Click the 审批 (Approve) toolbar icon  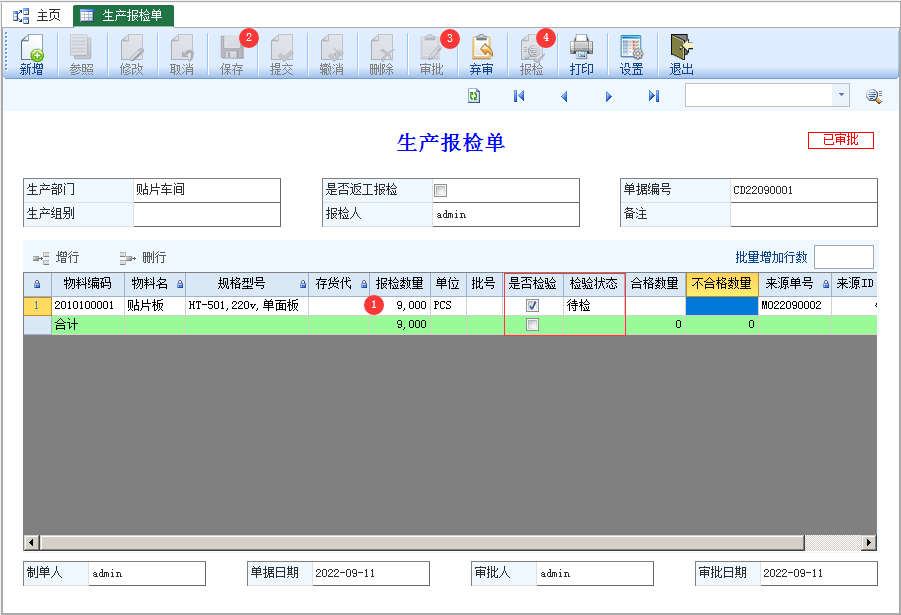tap(432, 55)
